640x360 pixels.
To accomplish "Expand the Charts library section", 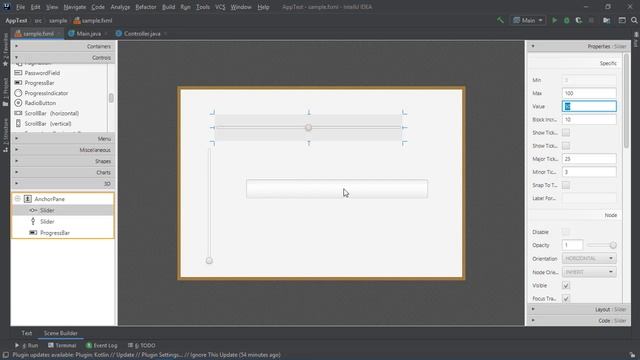I will tap(63, 172).
